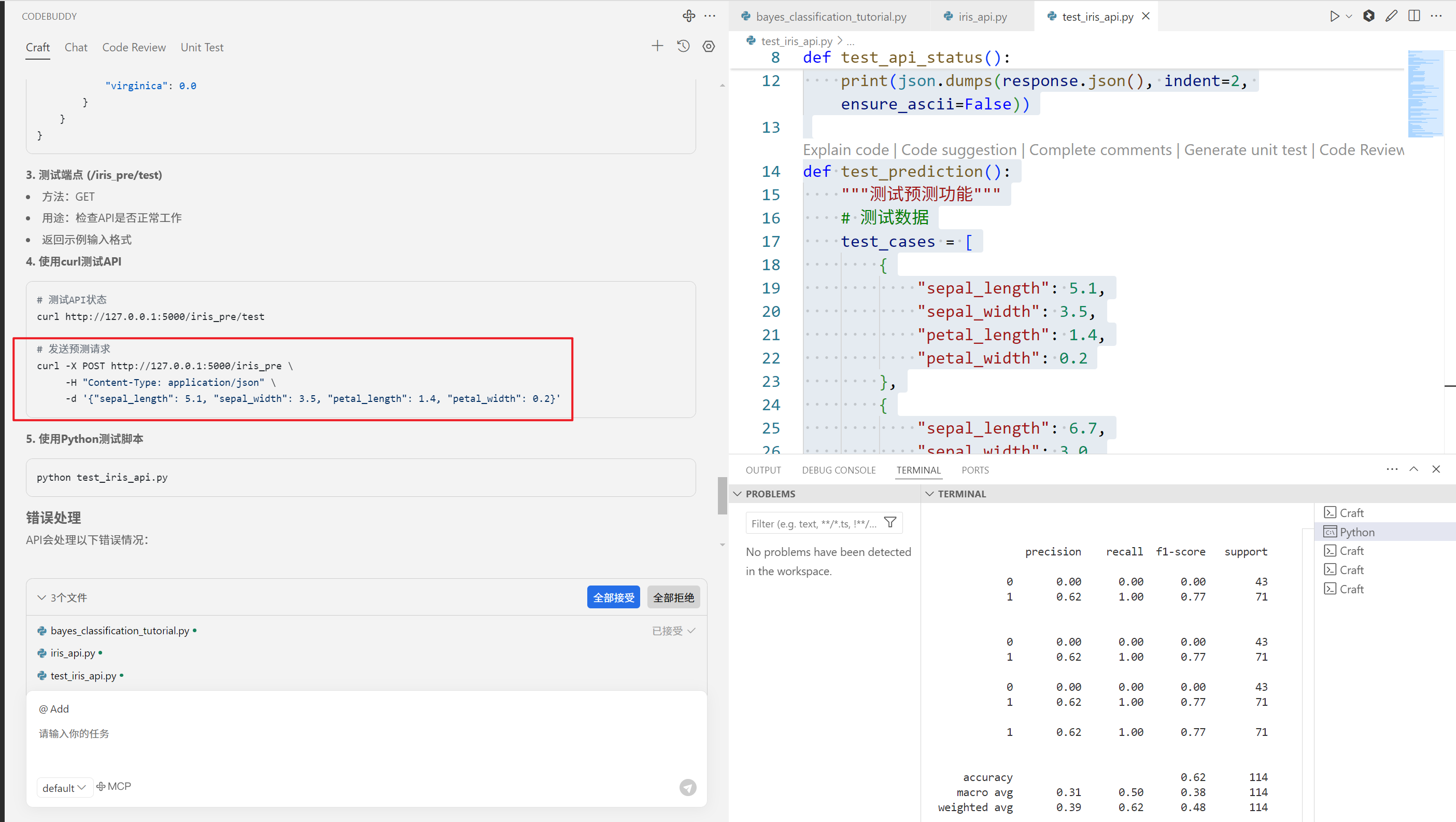The height and width of the screenshot is (822, 1456).
Task: Click 全部接受 button
Action: pos(613,597)
